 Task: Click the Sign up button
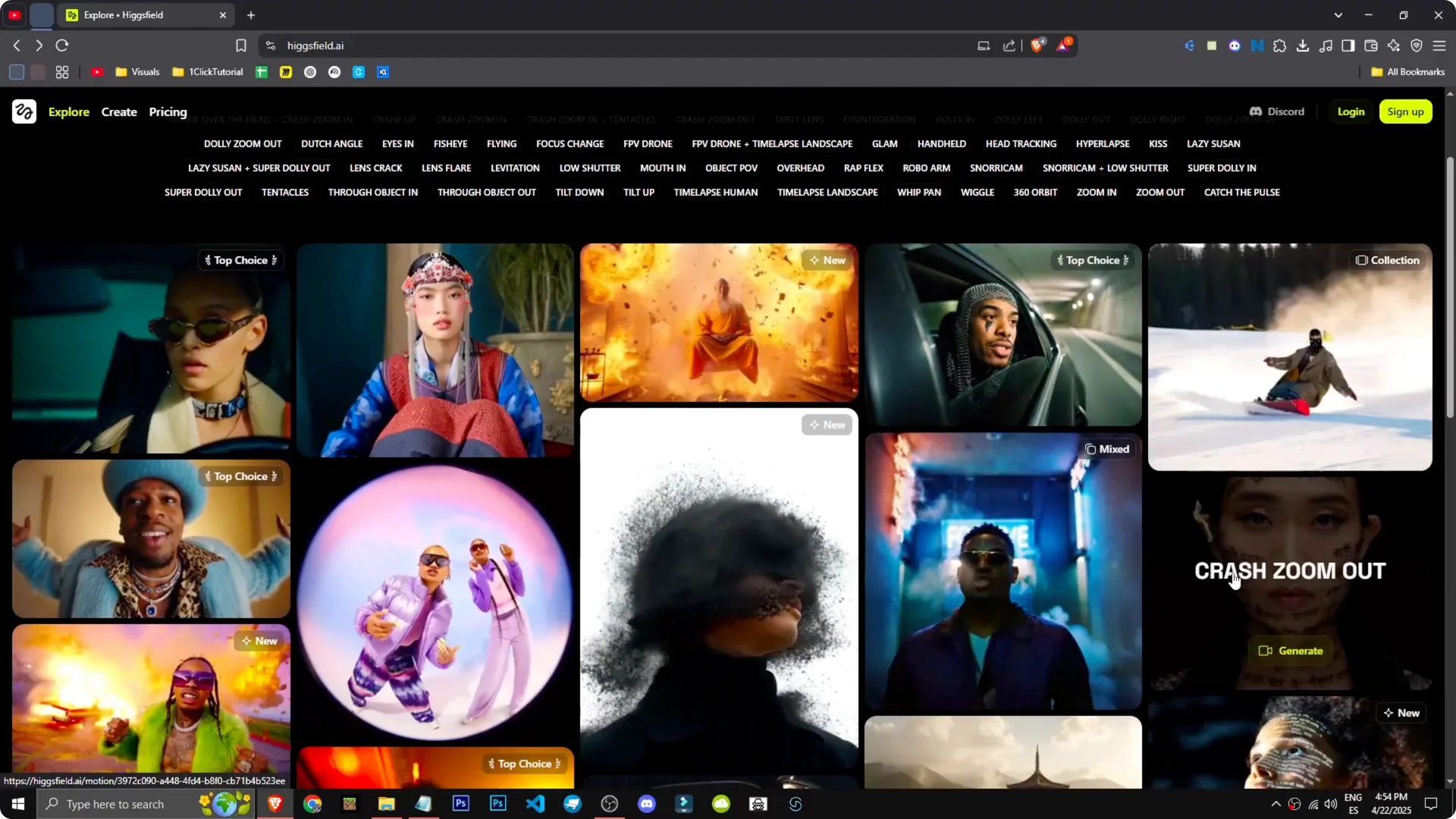point(1405,111)
